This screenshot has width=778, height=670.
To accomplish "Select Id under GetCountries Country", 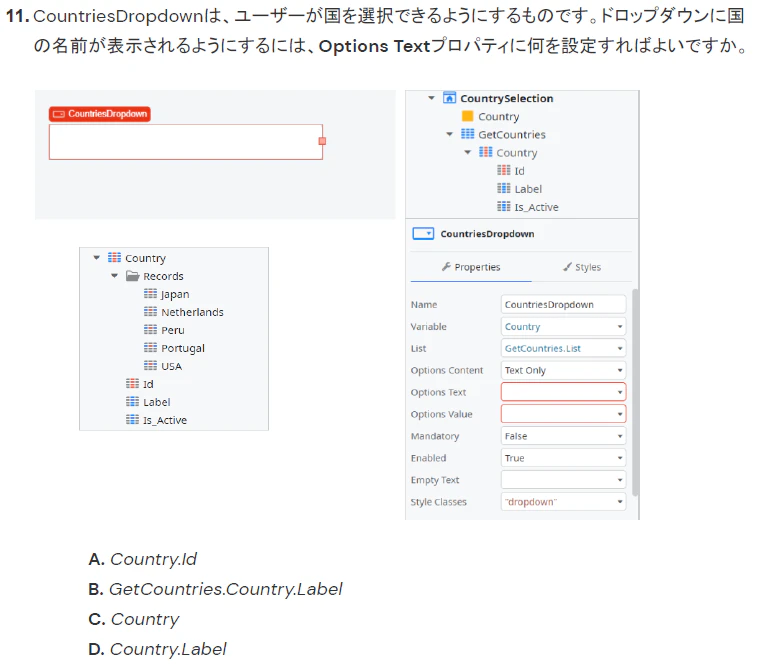I will [511, 171].
